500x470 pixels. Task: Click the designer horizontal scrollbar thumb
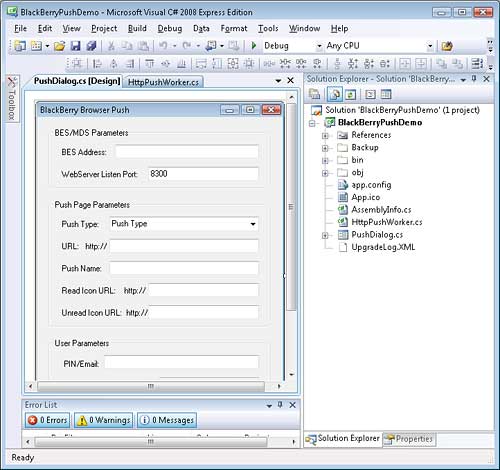[x=151, y=386]
